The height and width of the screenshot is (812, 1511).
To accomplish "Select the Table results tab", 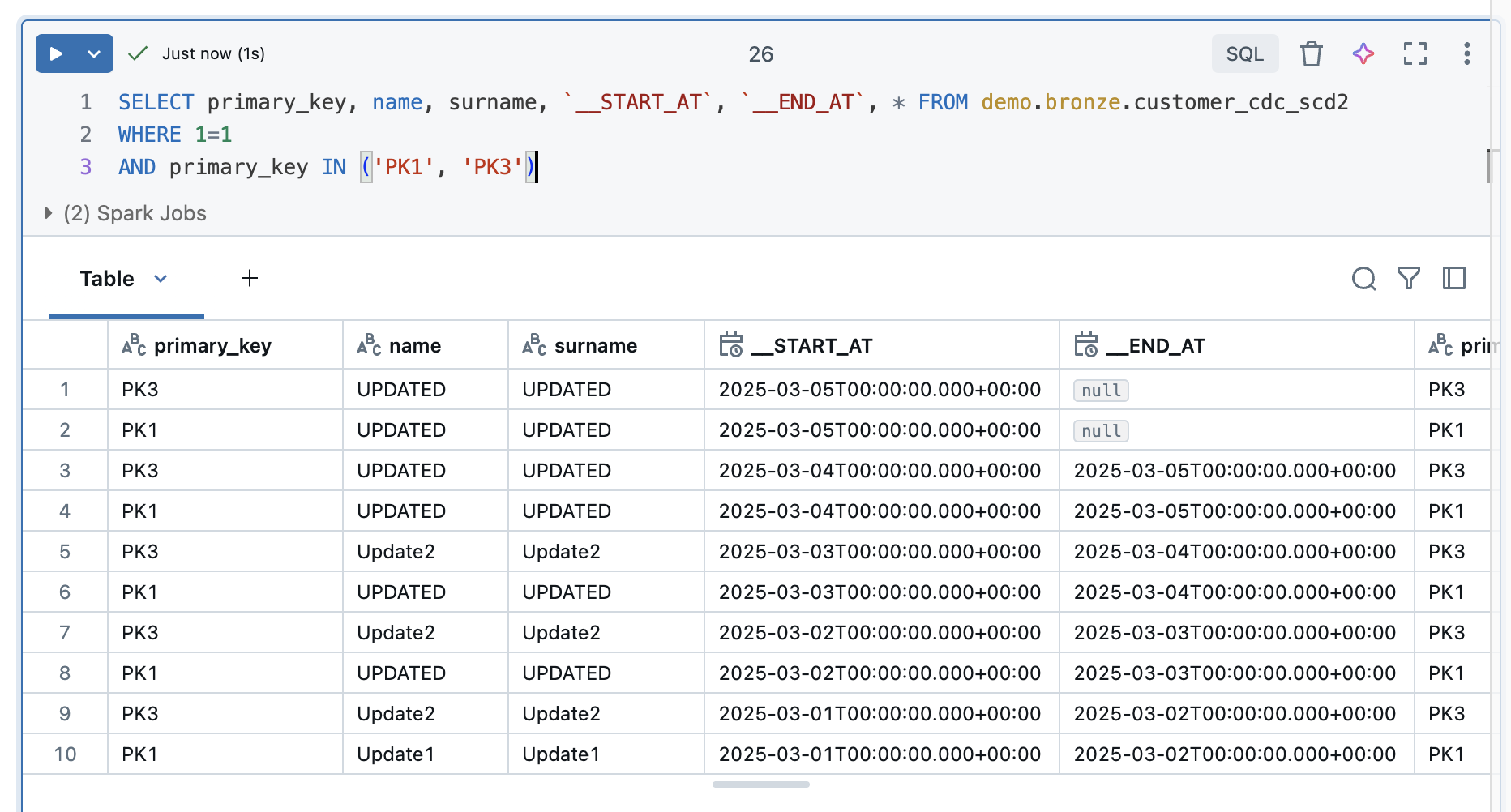I will (107, 279).
